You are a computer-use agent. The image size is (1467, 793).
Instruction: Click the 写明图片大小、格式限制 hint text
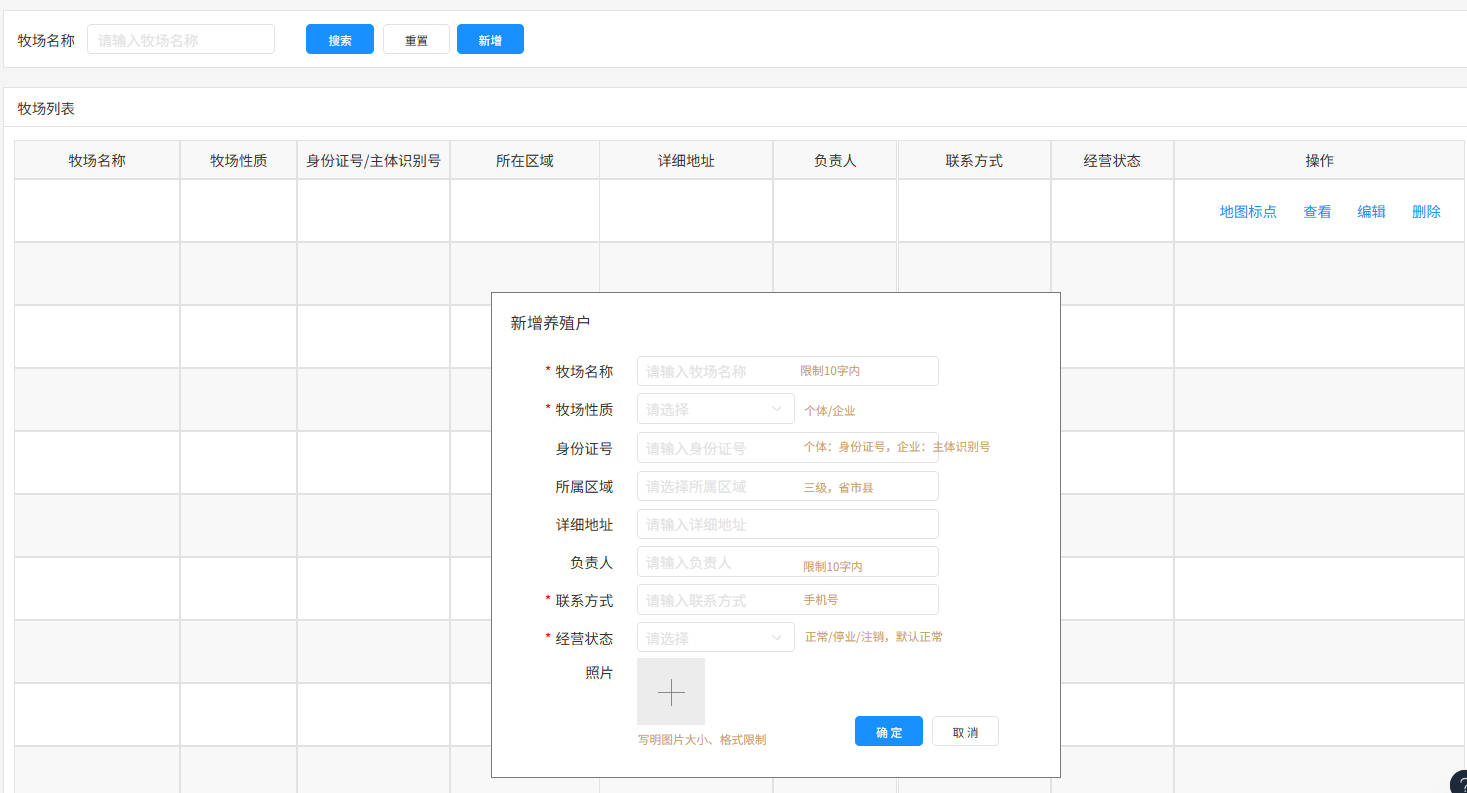pyautogui.click(x=702, y=740)
